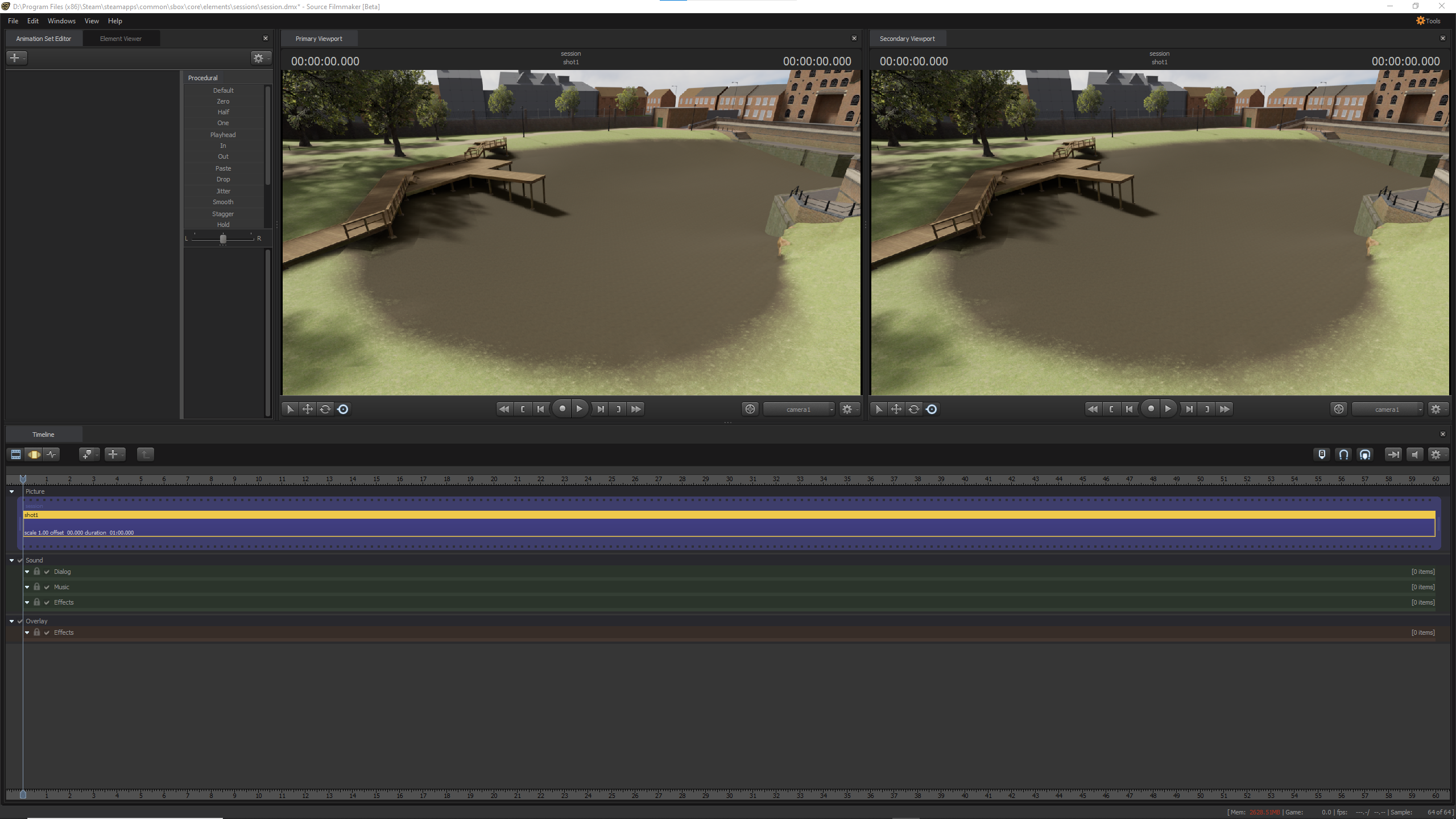The image size is (1456, 819).
Task: Apply the Smooth procedural preset
Action: click(x=222, y=202)
